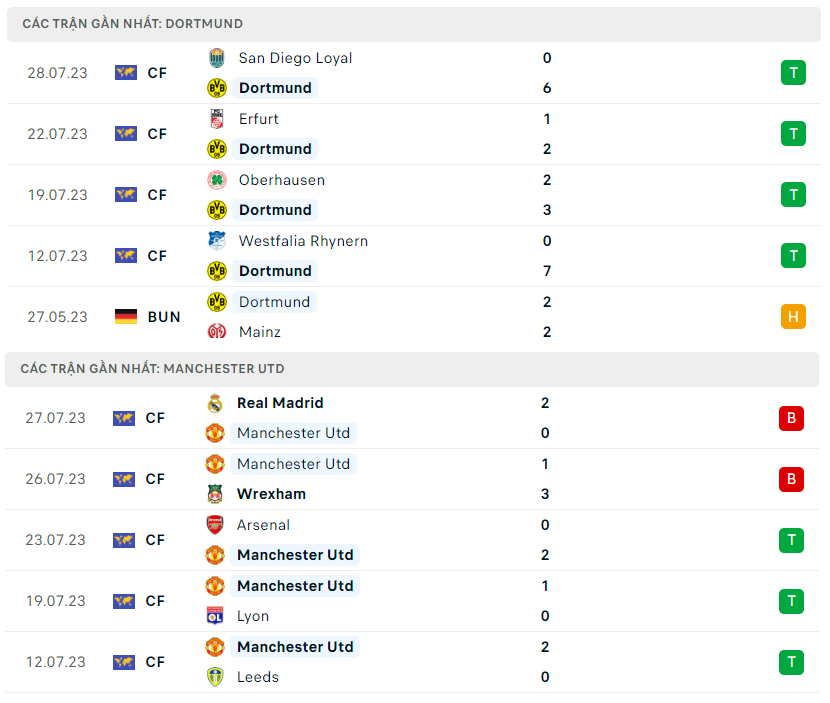Click the Westfalia Rhynern team logo
Viewport: 830px width, 703px height.
[x=216, y=241]
